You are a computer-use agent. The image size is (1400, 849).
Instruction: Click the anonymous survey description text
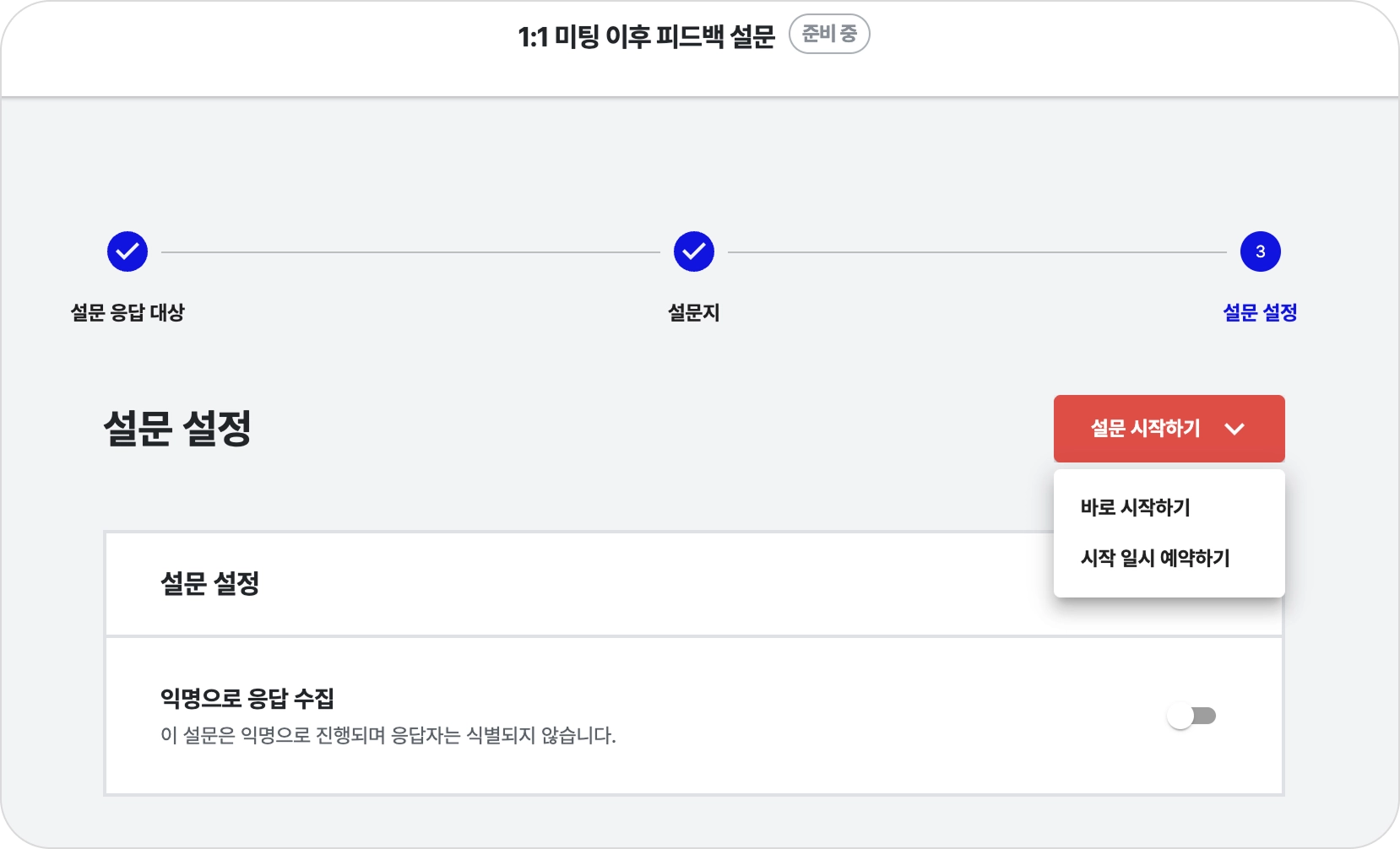pos(388,736)
